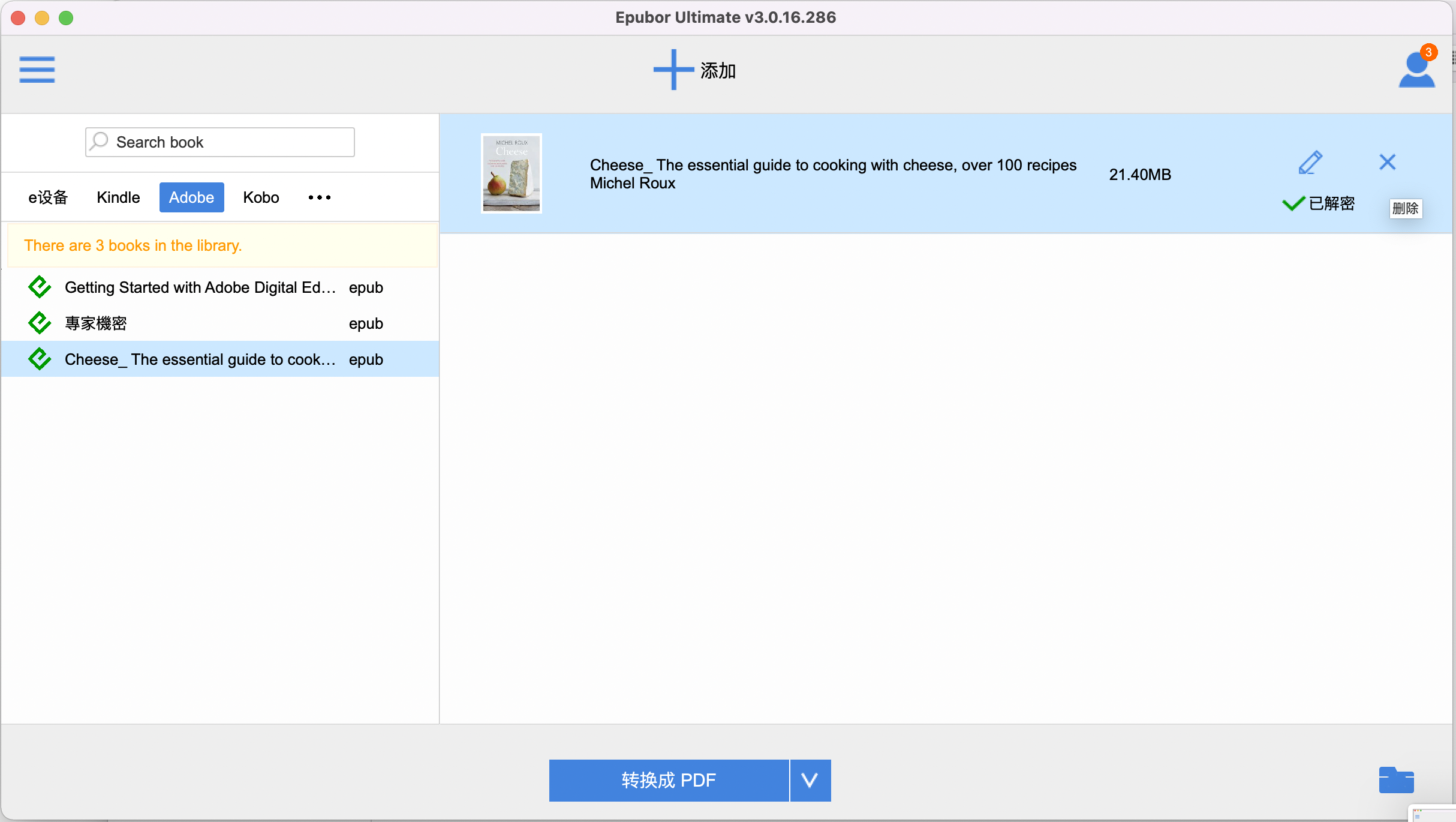1456x822 pixels.
Task: Click the blue plus add icon
Action: (673, 70)
